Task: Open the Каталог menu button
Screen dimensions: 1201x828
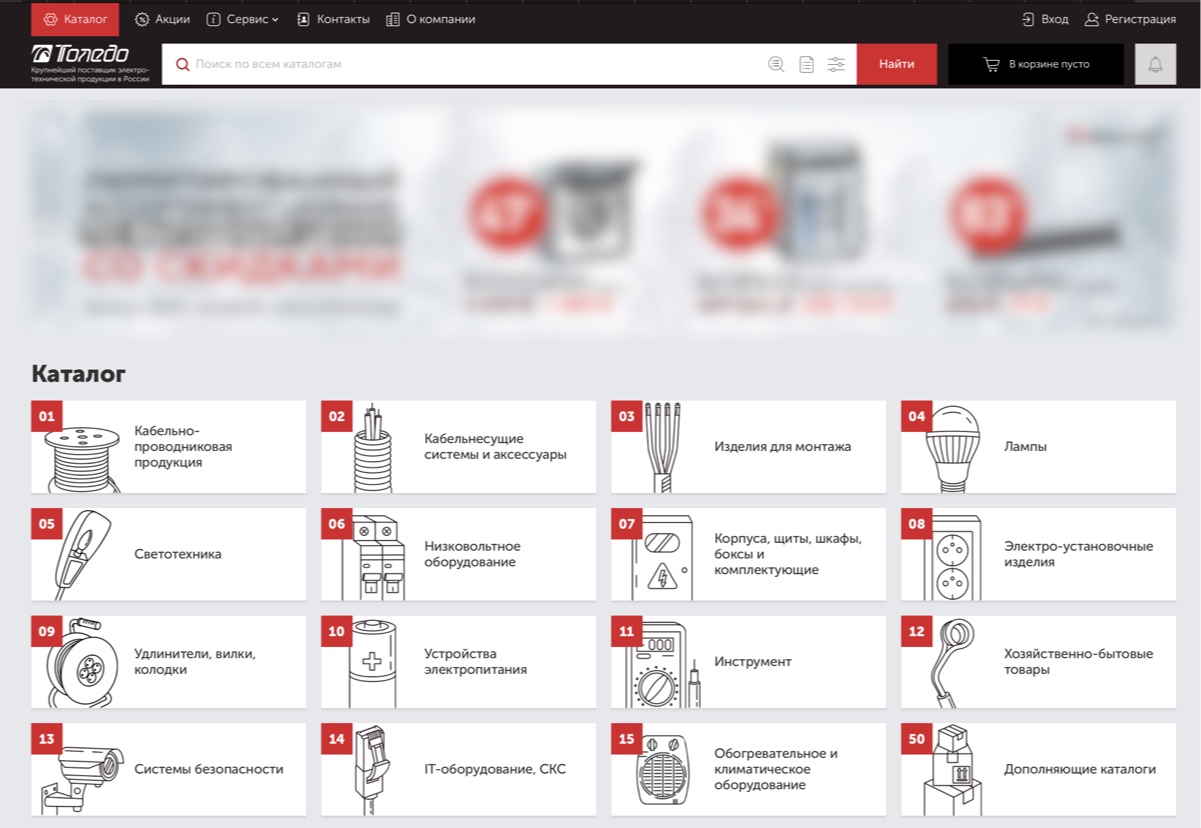Action: 75,19
